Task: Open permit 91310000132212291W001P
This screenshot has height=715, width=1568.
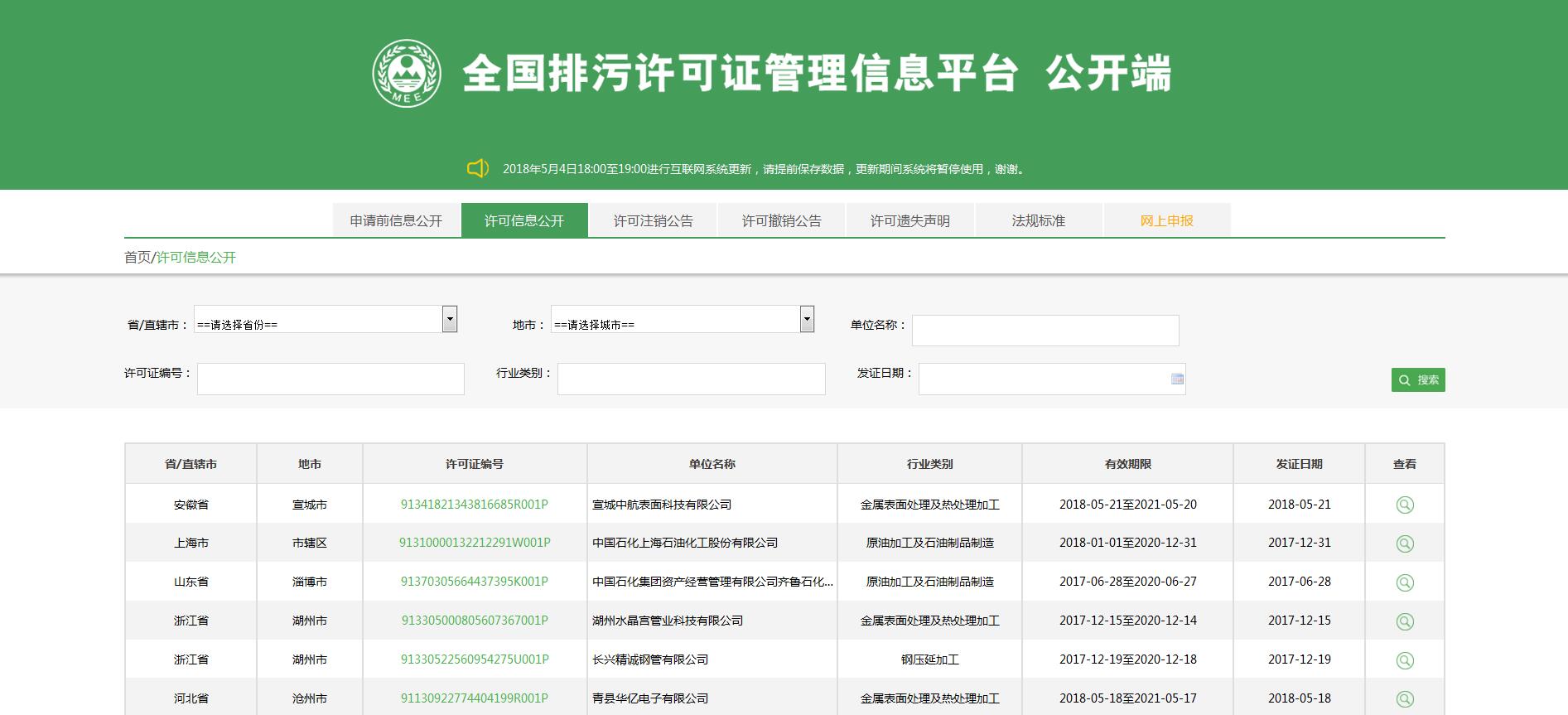Action: click(475, 543)
